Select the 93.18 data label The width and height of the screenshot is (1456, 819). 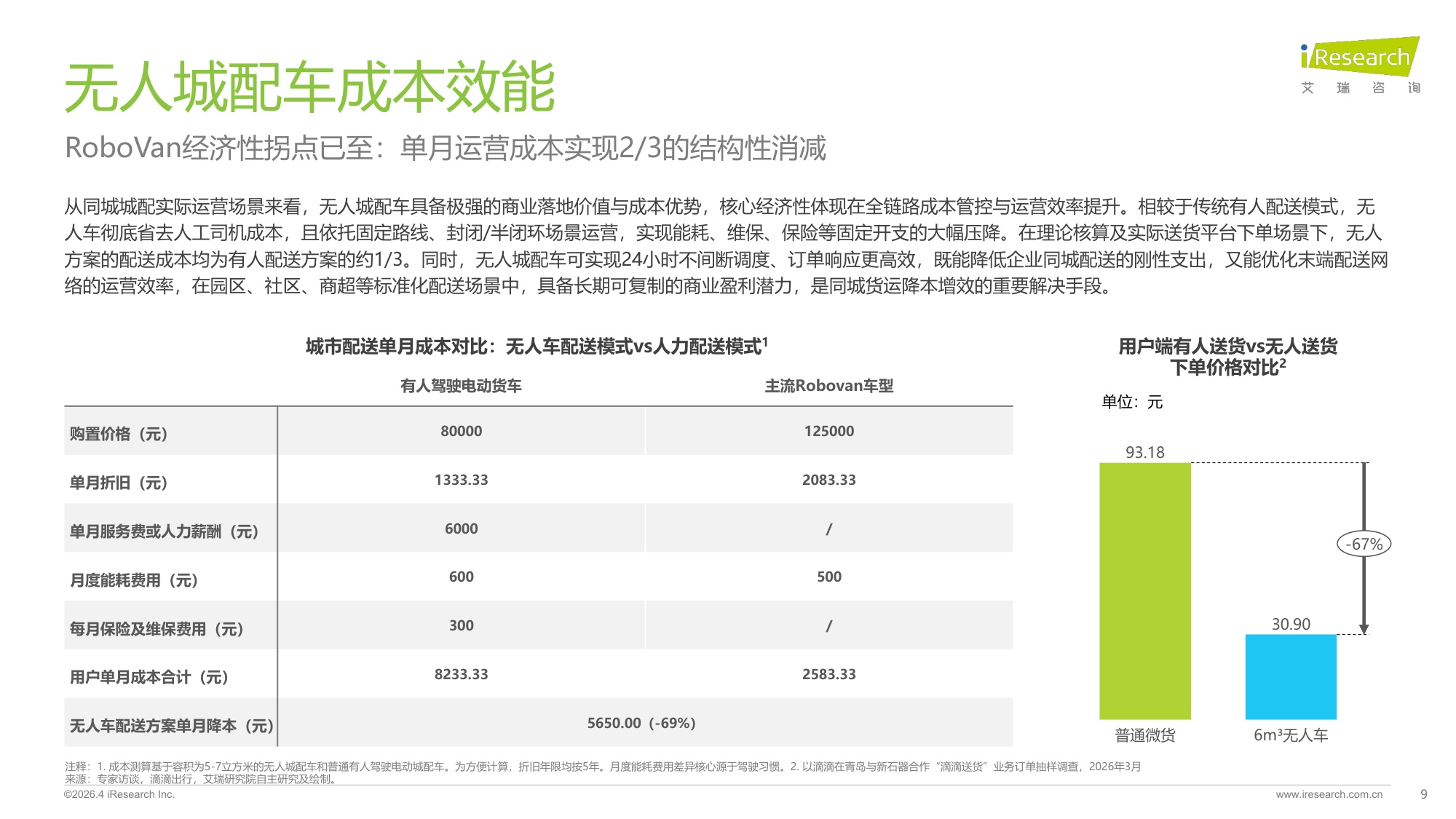pos(1145,452)
